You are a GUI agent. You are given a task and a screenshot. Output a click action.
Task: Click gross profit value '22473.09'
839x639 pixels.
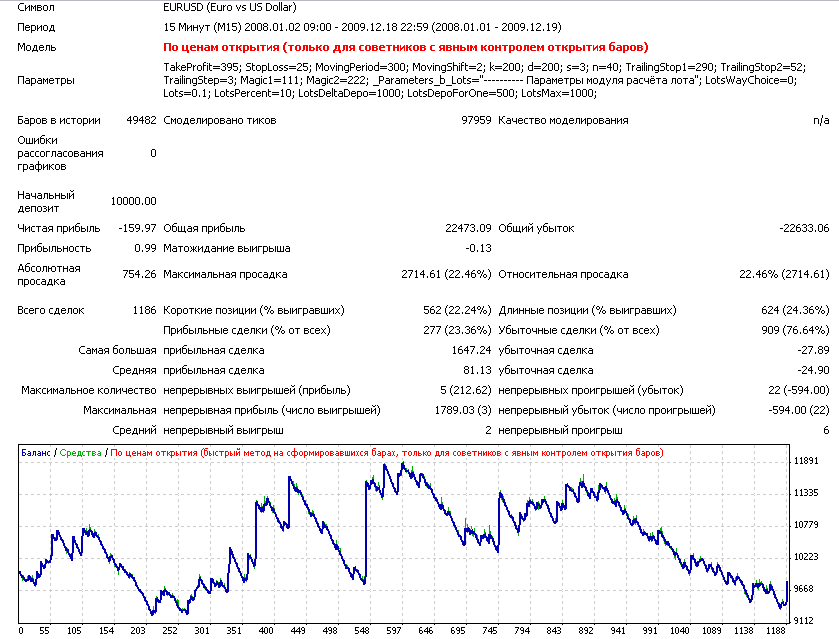click(468, 229)
